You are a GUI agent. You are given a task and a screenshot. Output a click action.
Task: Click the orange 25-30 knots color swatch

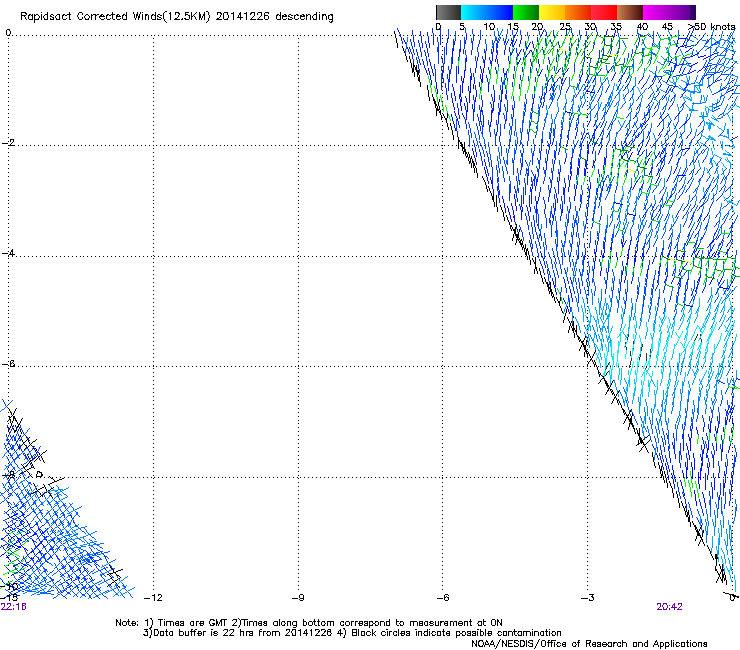(x=578, y=12)
